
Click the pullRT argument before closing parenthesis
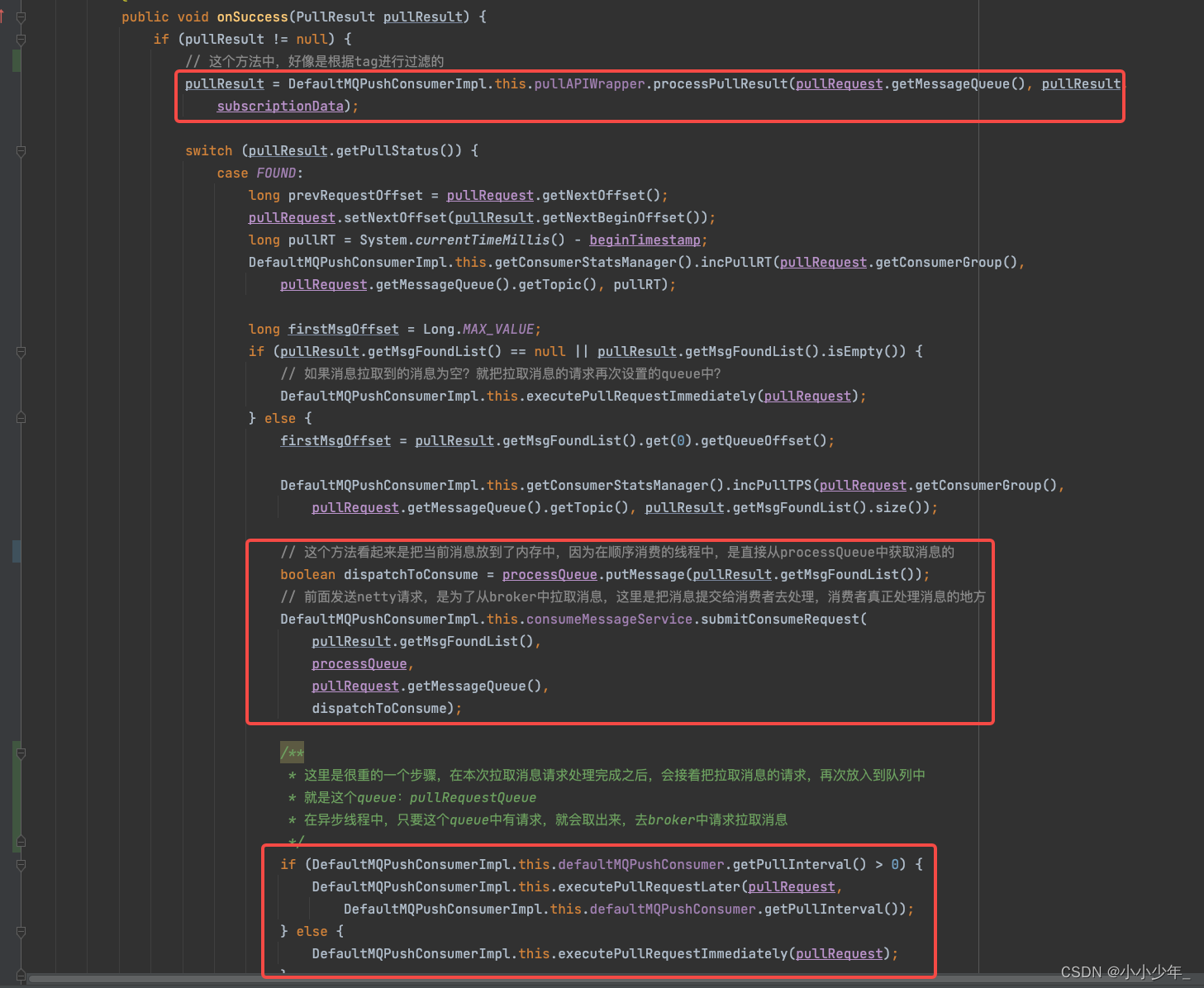pyautogui.click(x=636, y=284)
